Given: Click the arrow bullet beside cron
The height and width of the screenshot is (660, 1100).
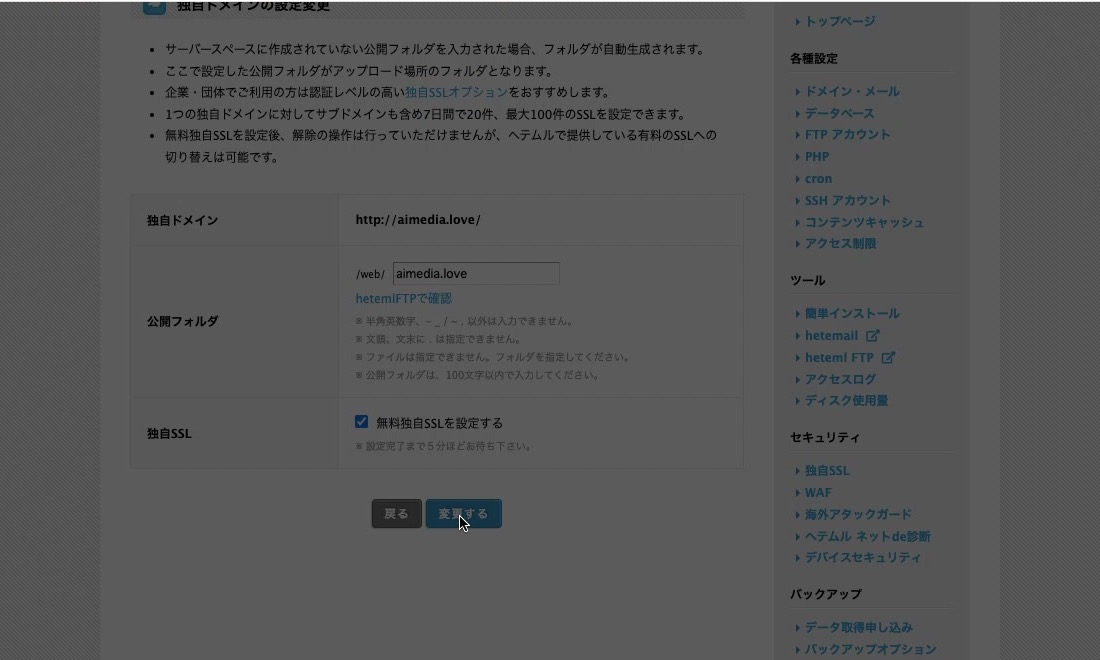Looking at the screenshot, I should 798,179.
